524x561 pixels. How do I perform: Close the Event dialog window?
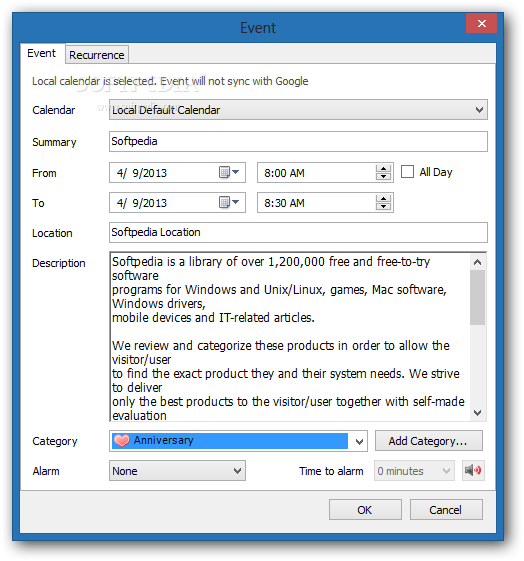[481, 23]
